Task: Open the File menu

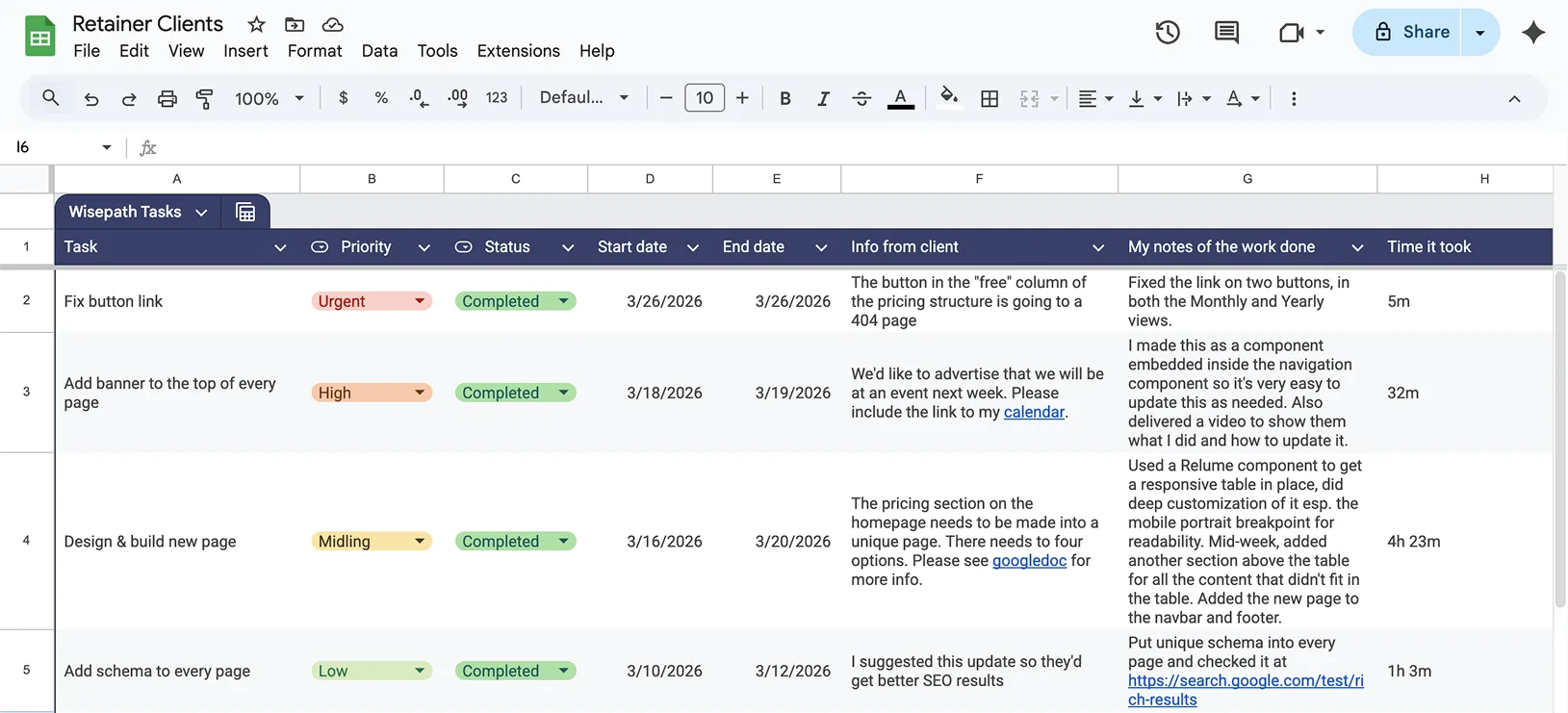Action: [87, 51]
